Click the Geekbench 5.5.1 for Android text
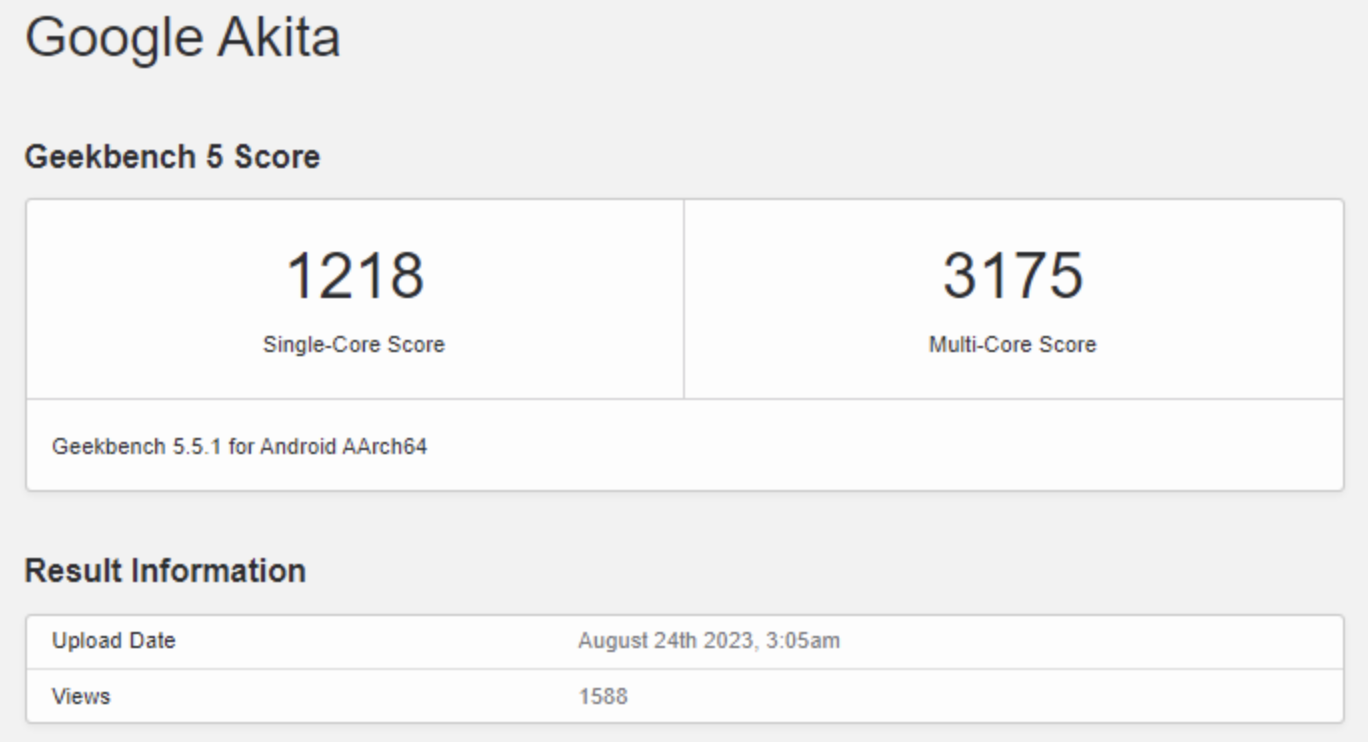Image resolution: width=1368 pixels, height=742 pixels. [239, 447]
